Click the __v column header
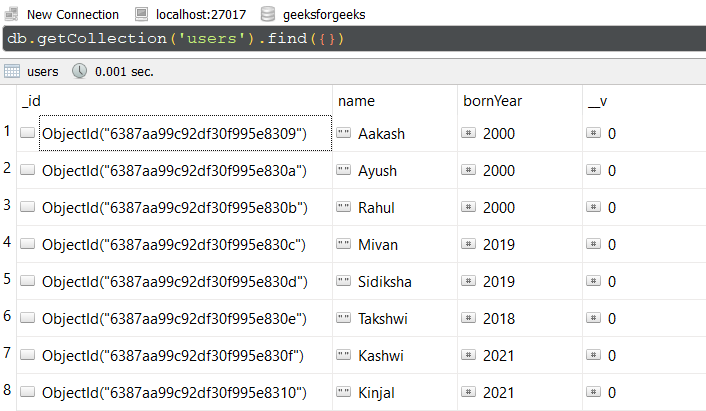The image size is (706, 411). point(597,101)
